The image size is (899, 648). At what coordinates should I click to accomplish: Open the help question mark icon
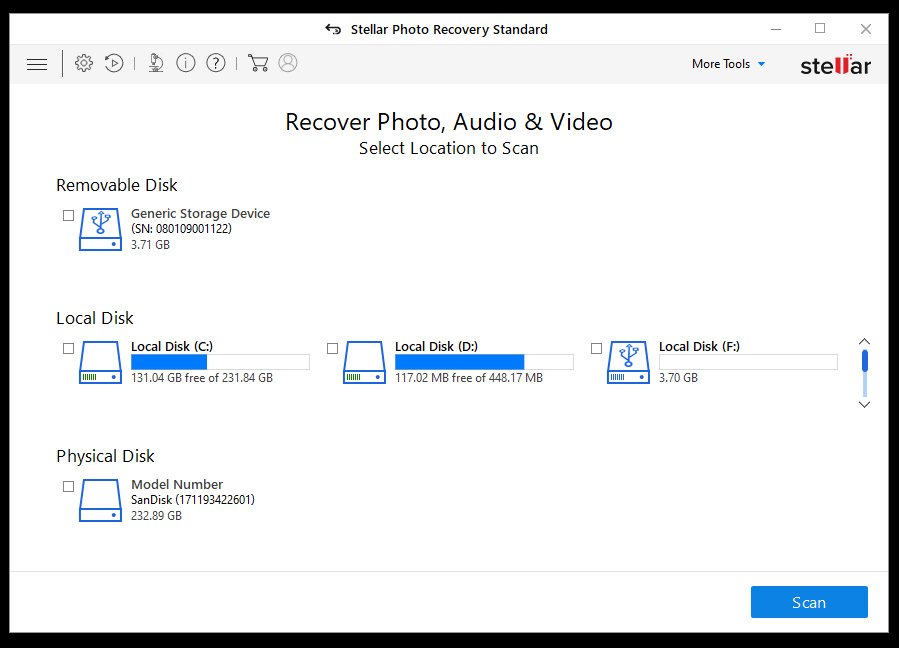(216, 64)
